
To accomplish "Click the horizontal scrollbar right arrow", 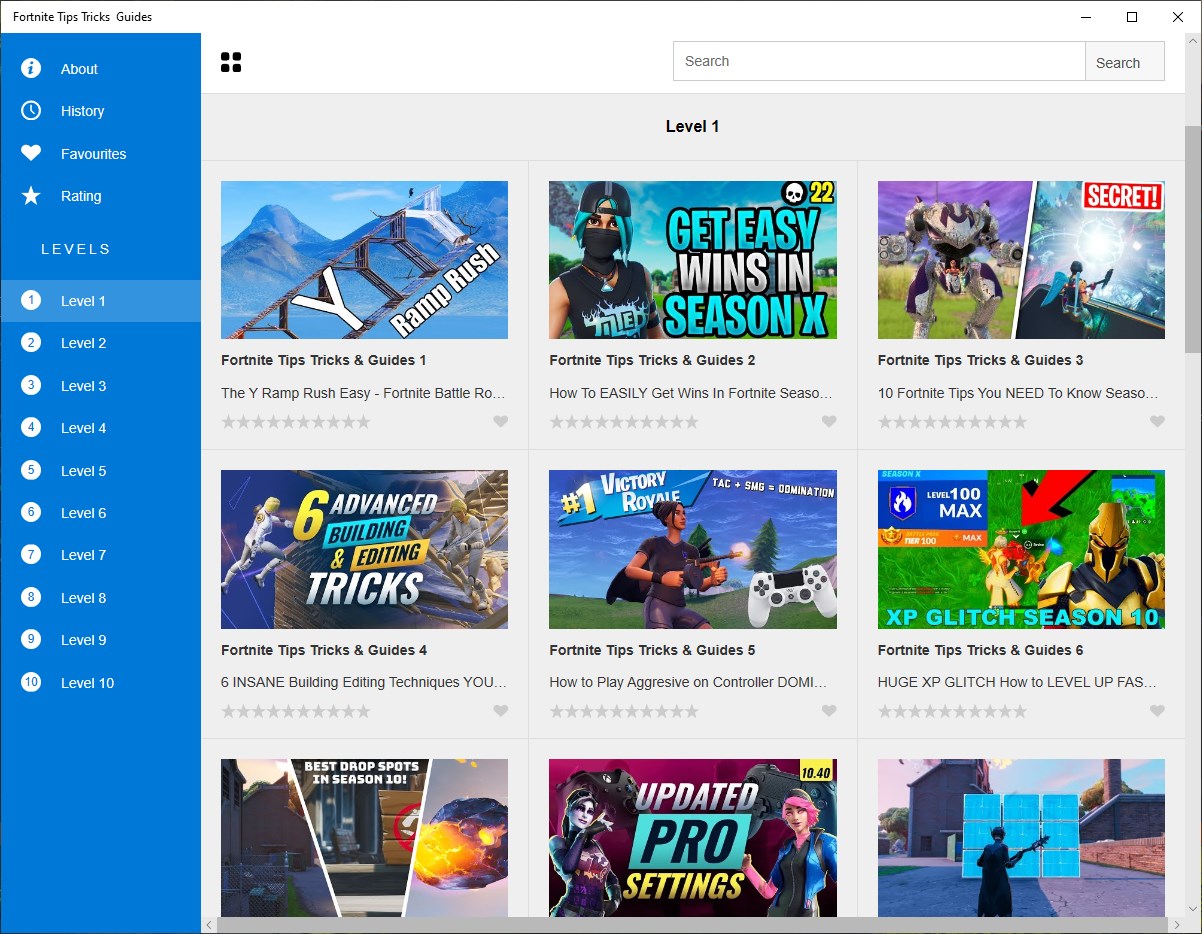I will [1176, 925].
